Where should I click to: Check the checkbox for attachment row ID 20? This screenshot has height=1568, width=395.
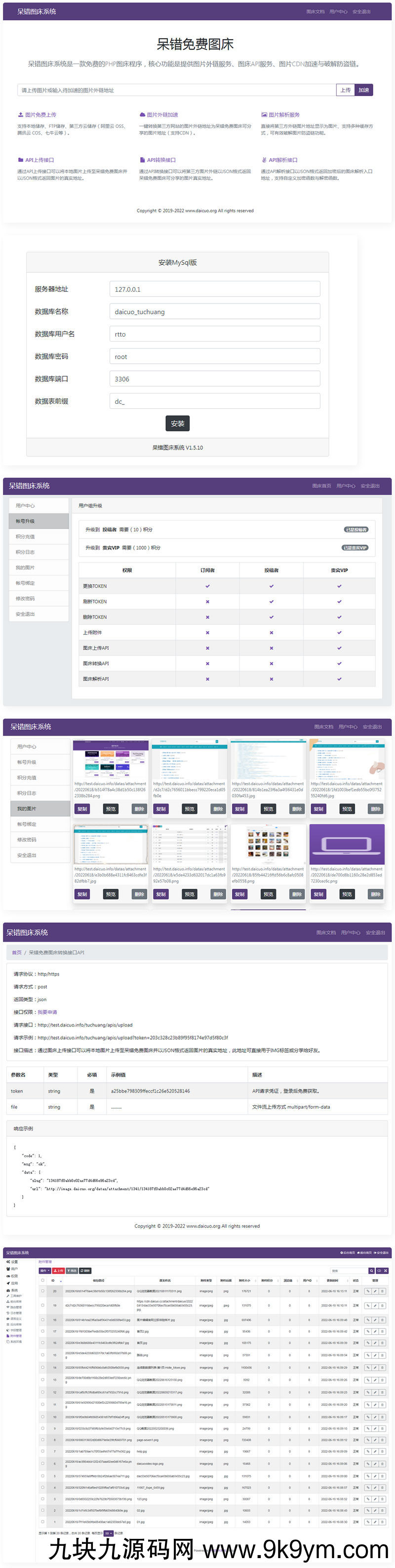[x=42, y=1290]
